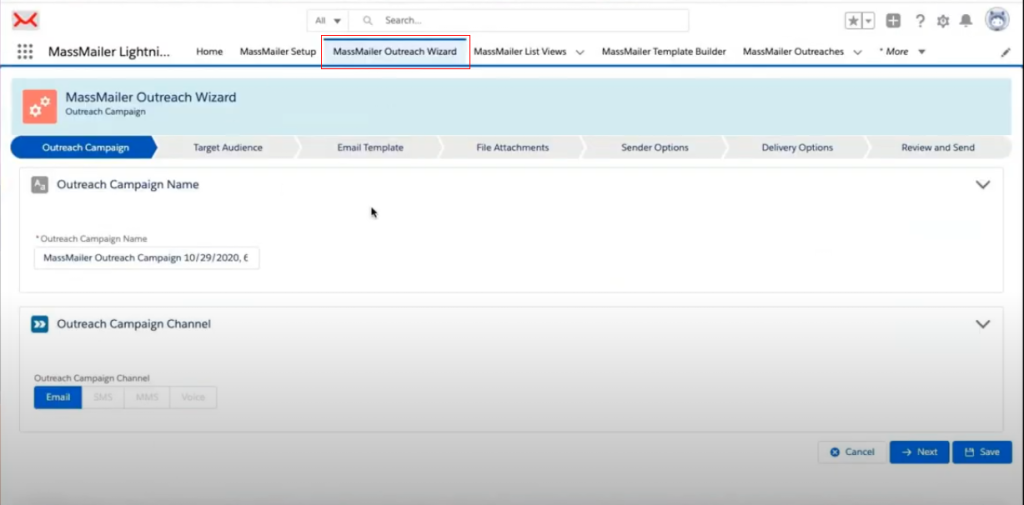Jump to the Sender Options step
This screenshot has width=1024, height=505.
(x=655, y=148)
